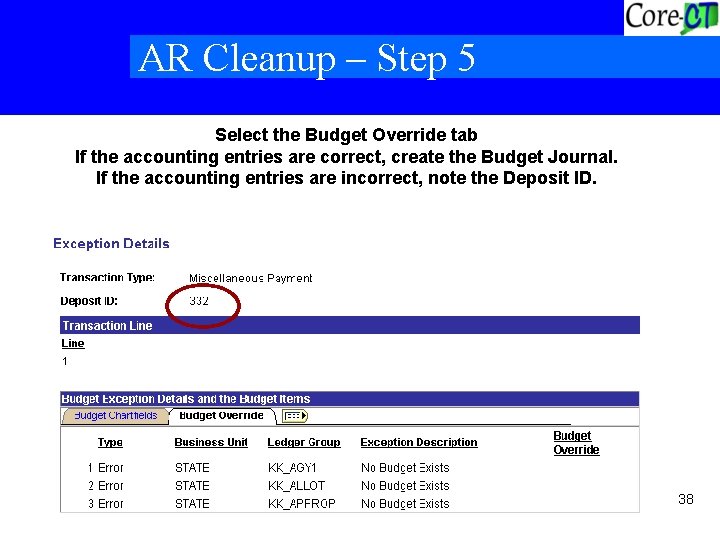This screenshot has height=540, width=720.
Task: Click the Exception Details heading
Action: pyautogui.click(x=111, y=243)
